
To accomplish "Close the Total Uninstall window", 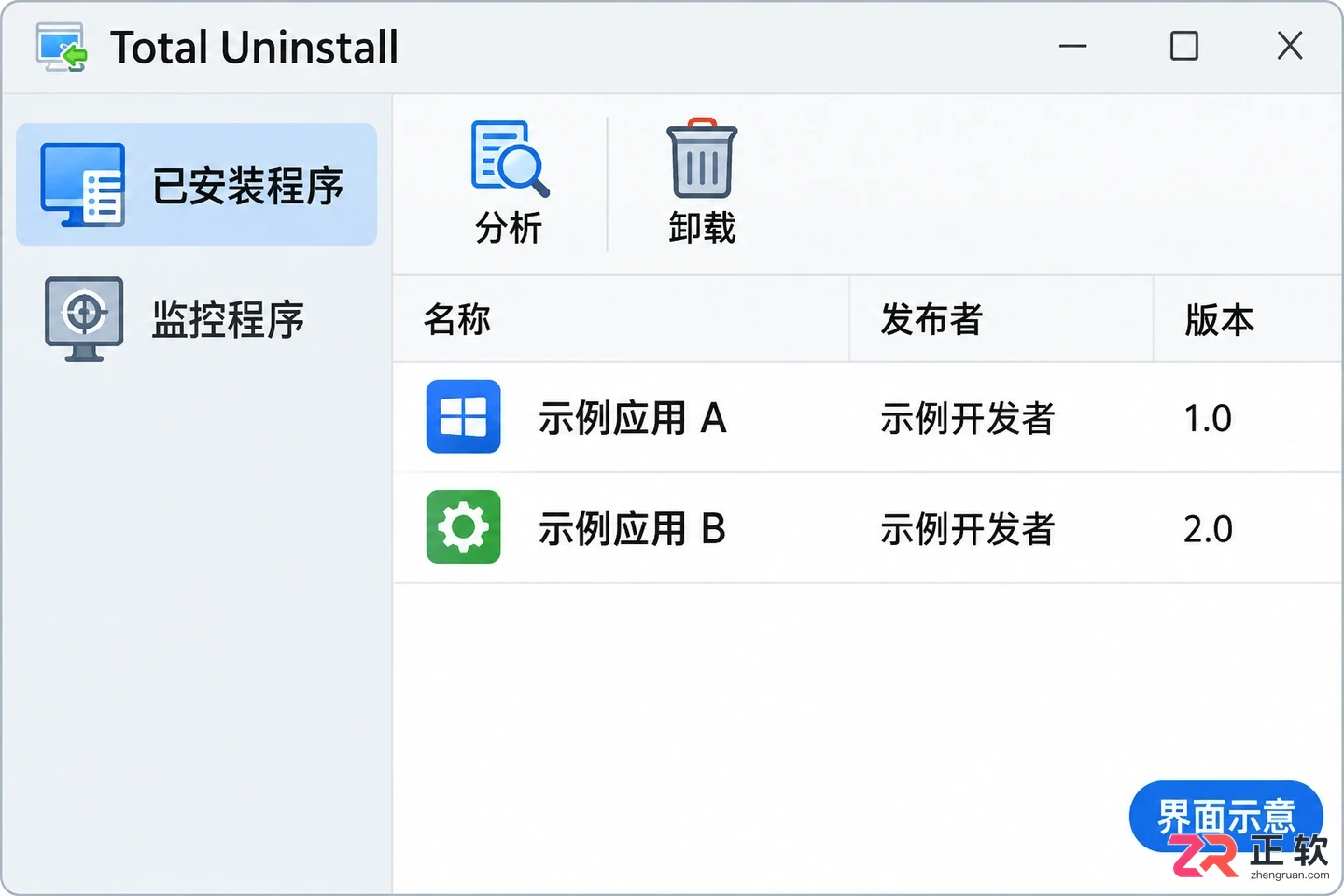I will point(1290,46).
